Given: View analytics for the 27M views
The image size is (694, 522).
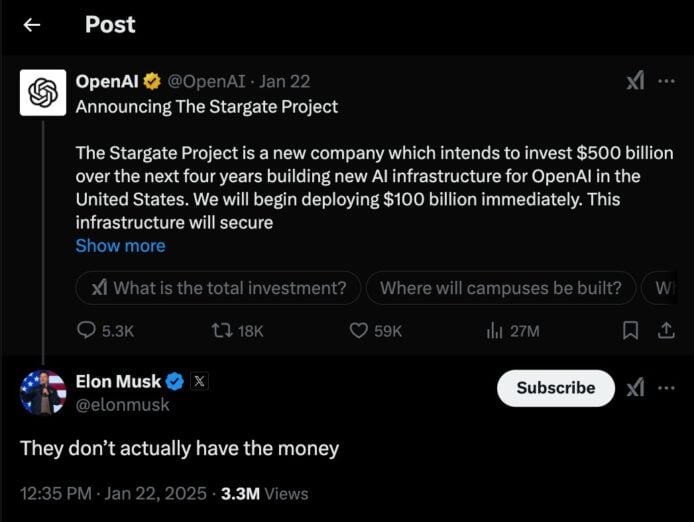Looking at the screenshot, I should click(x=493, y=330).
